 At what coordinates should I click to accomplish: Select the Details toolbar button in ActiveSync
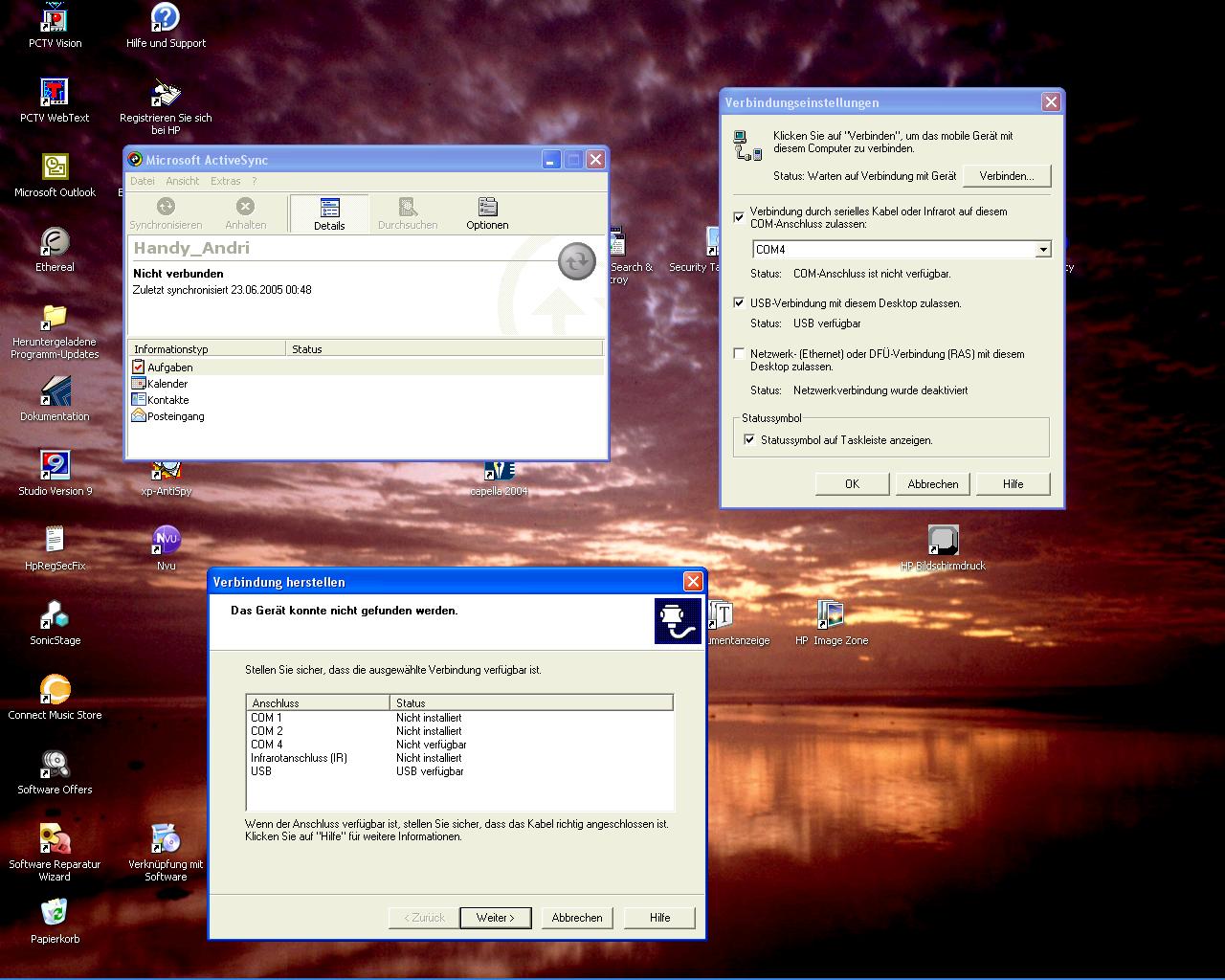click(x=329, y=213)
